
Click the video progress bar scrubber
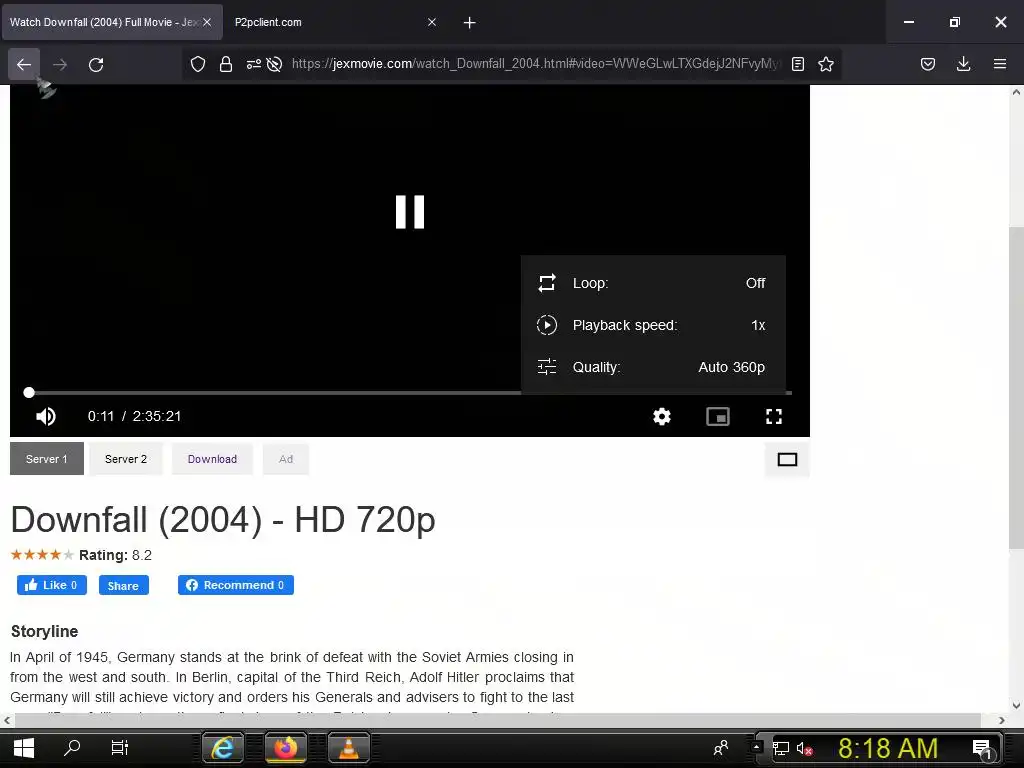[x=29, y=392]
